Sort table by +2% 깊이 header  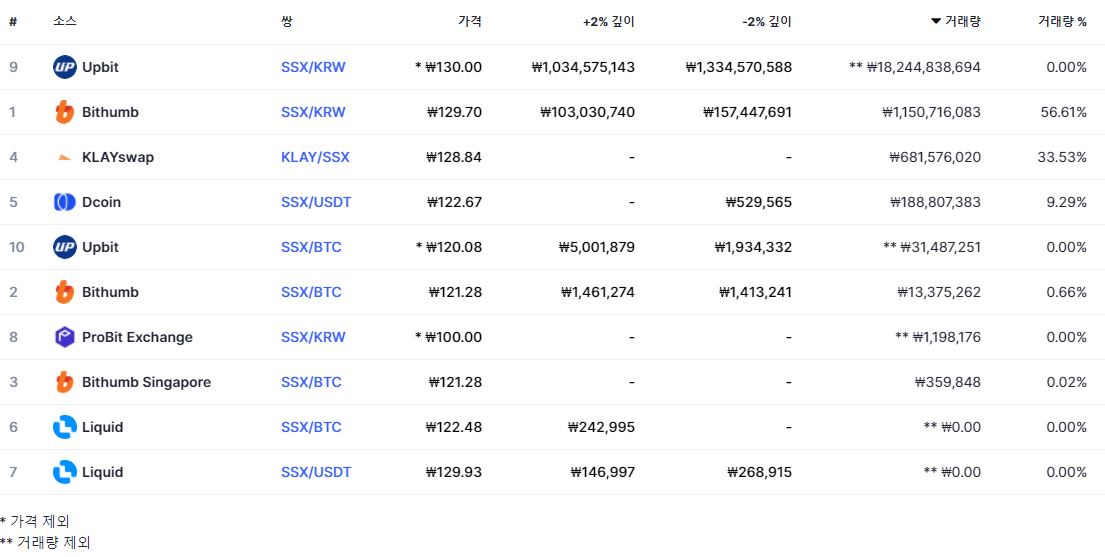(x=609, y=22)
